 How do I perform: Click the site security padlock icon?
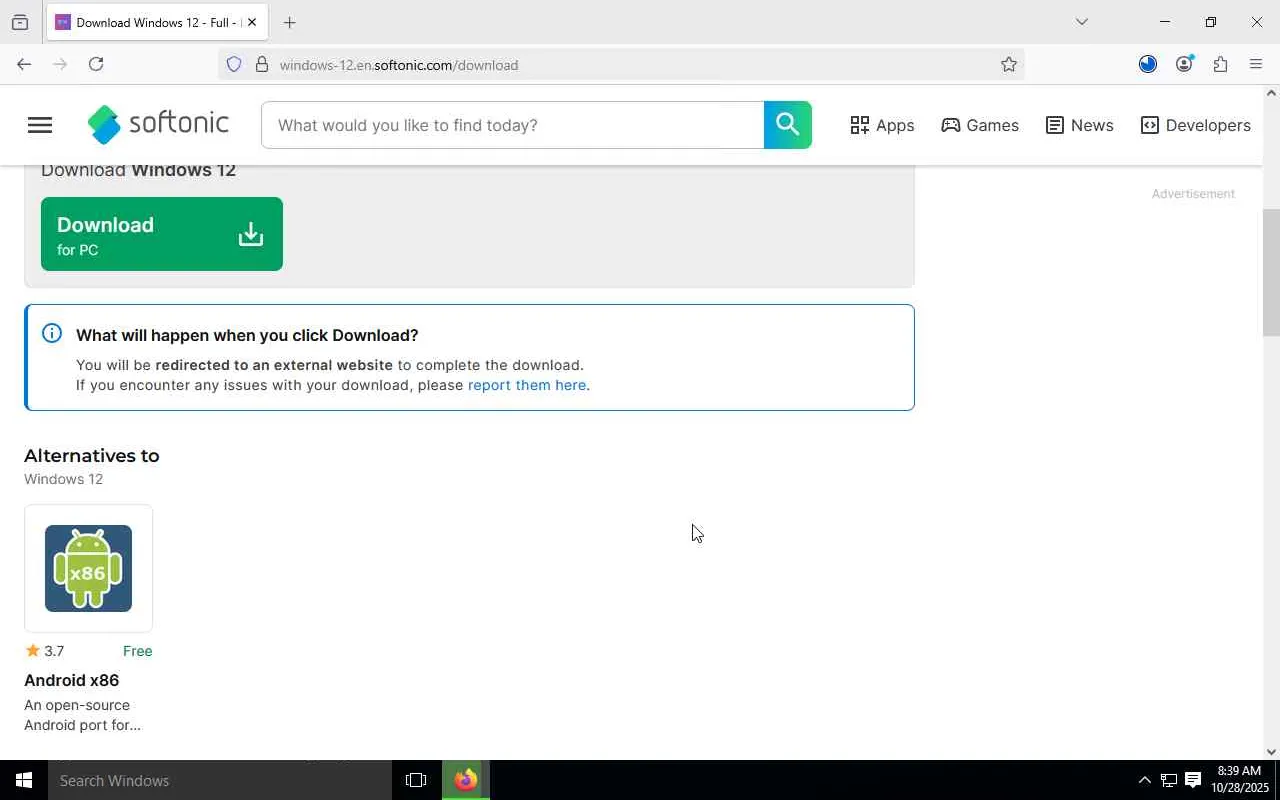pos(262,64)
